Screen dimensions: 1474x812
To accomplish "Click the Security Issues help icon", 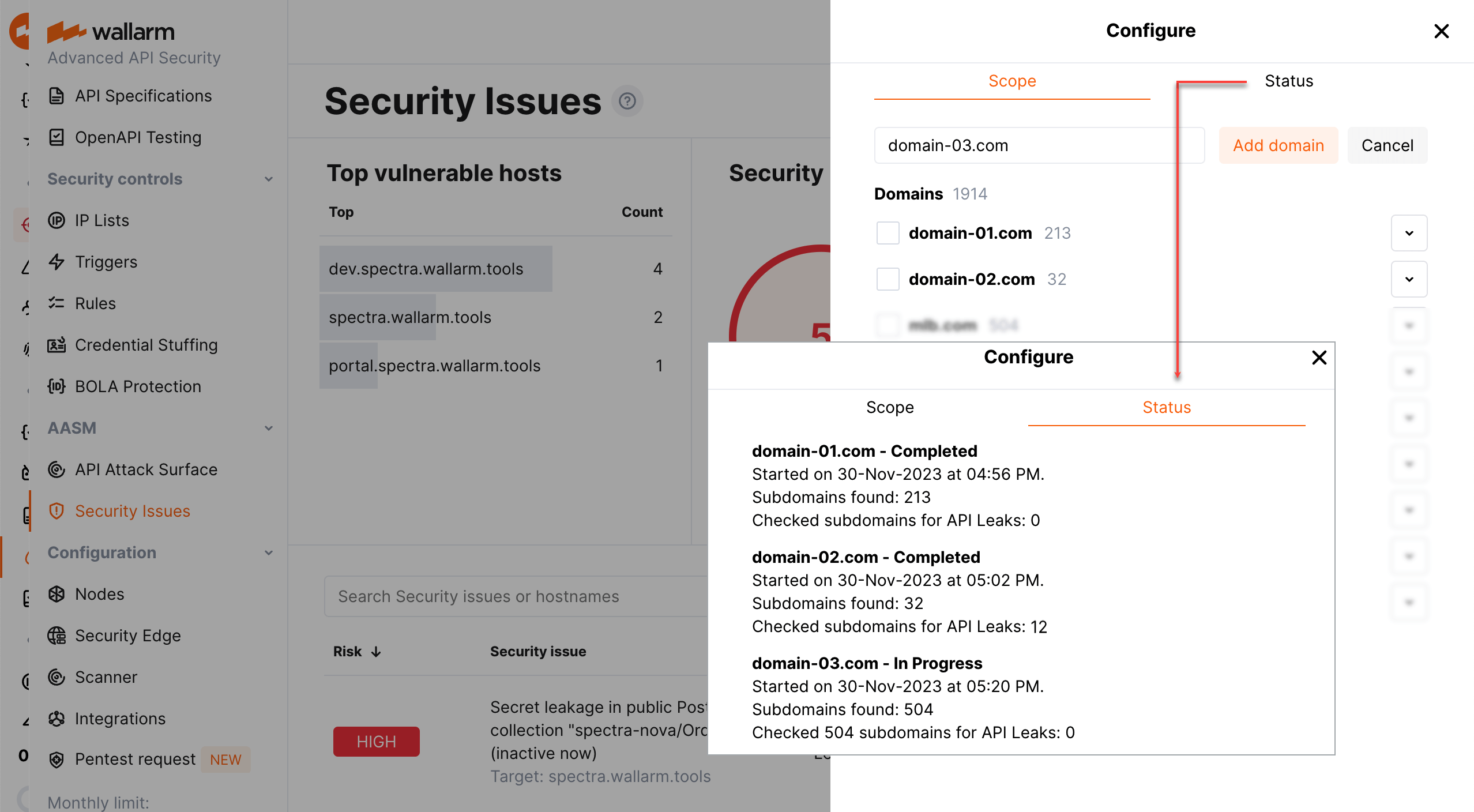I will click(627, 101).
